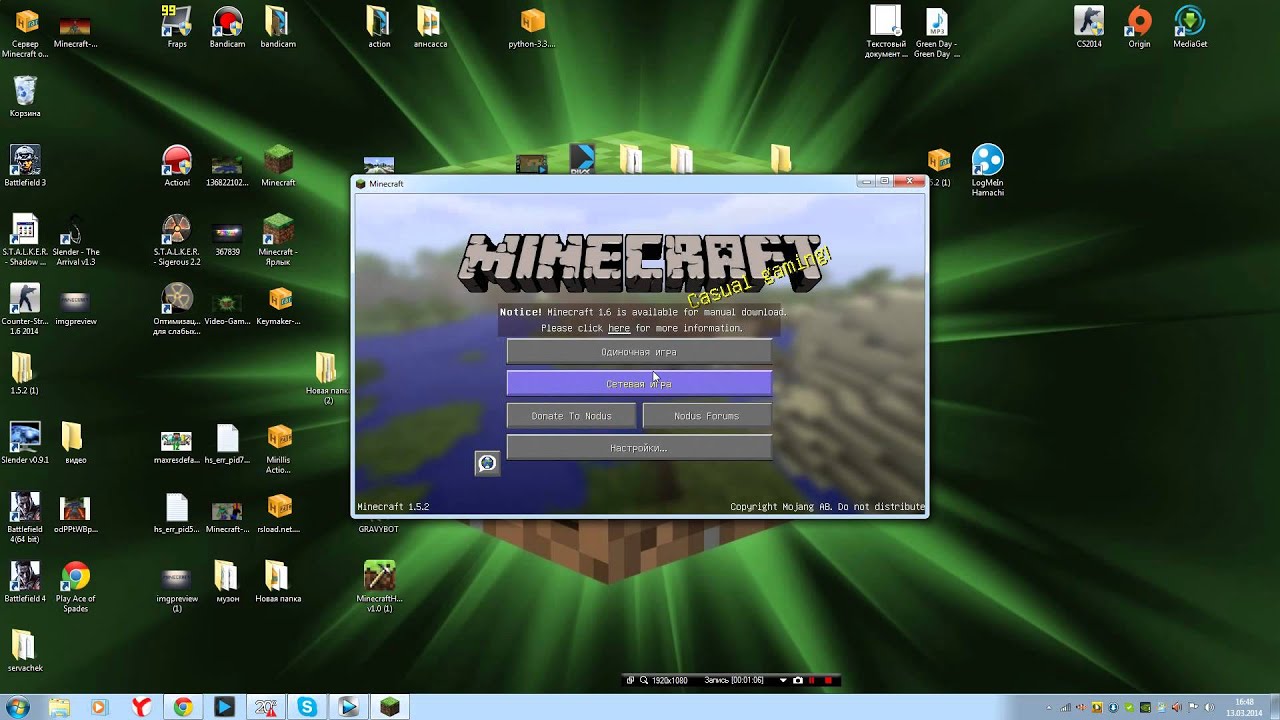
Task: Select the servachek folder icon
Action: pos(25,650)
